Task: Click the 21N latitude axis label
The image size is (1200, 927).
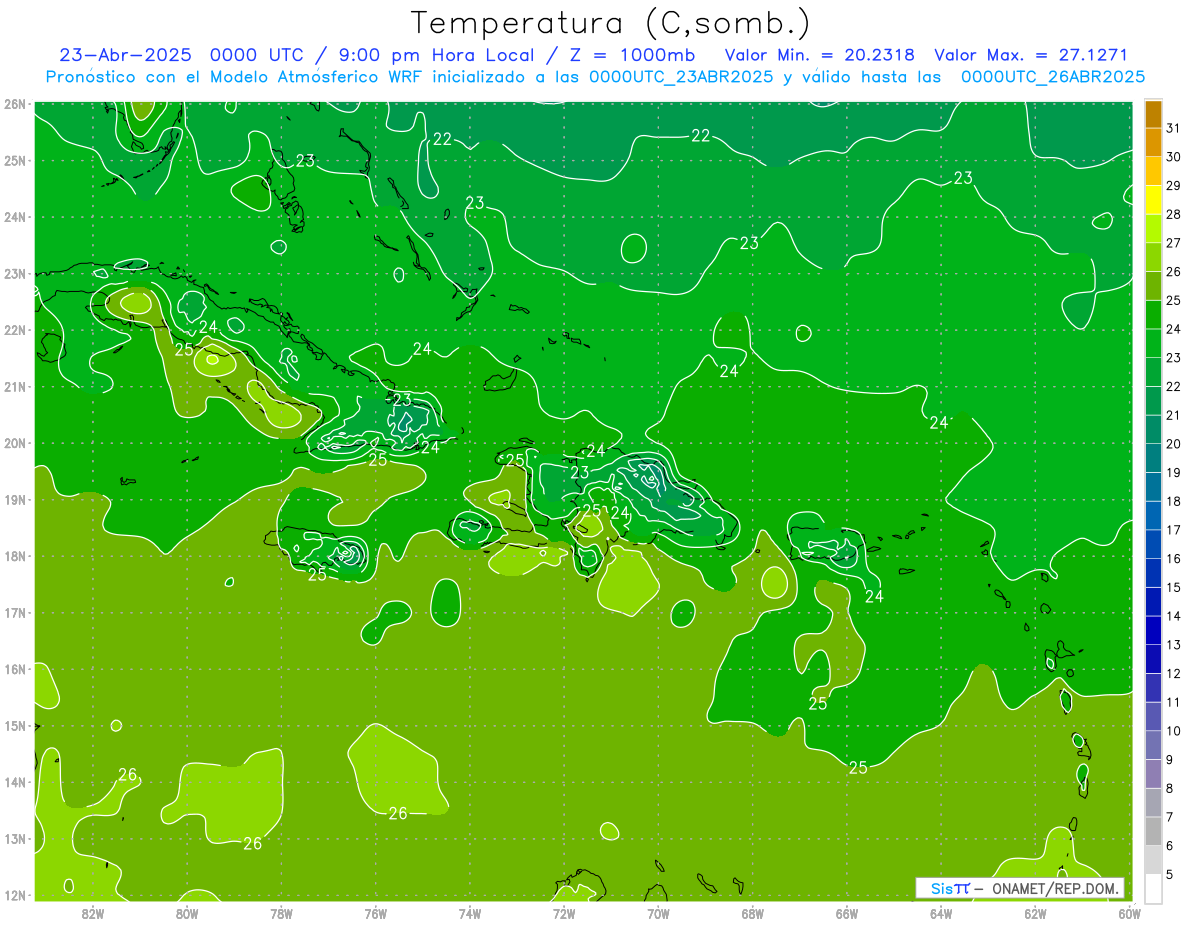Action: coord(14,386)
